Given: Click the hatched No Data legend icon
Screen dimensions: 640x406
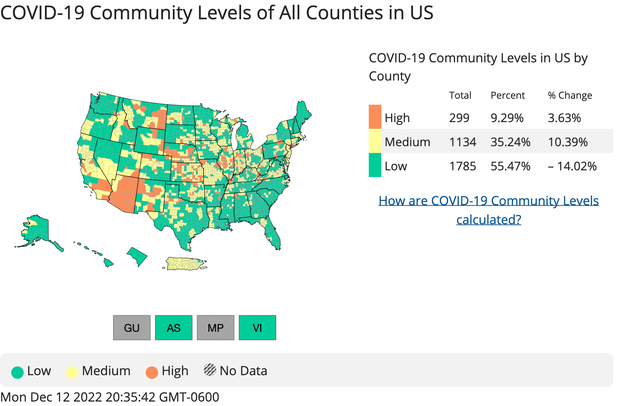Looking at the screenshot, I should tap(212, 371).
